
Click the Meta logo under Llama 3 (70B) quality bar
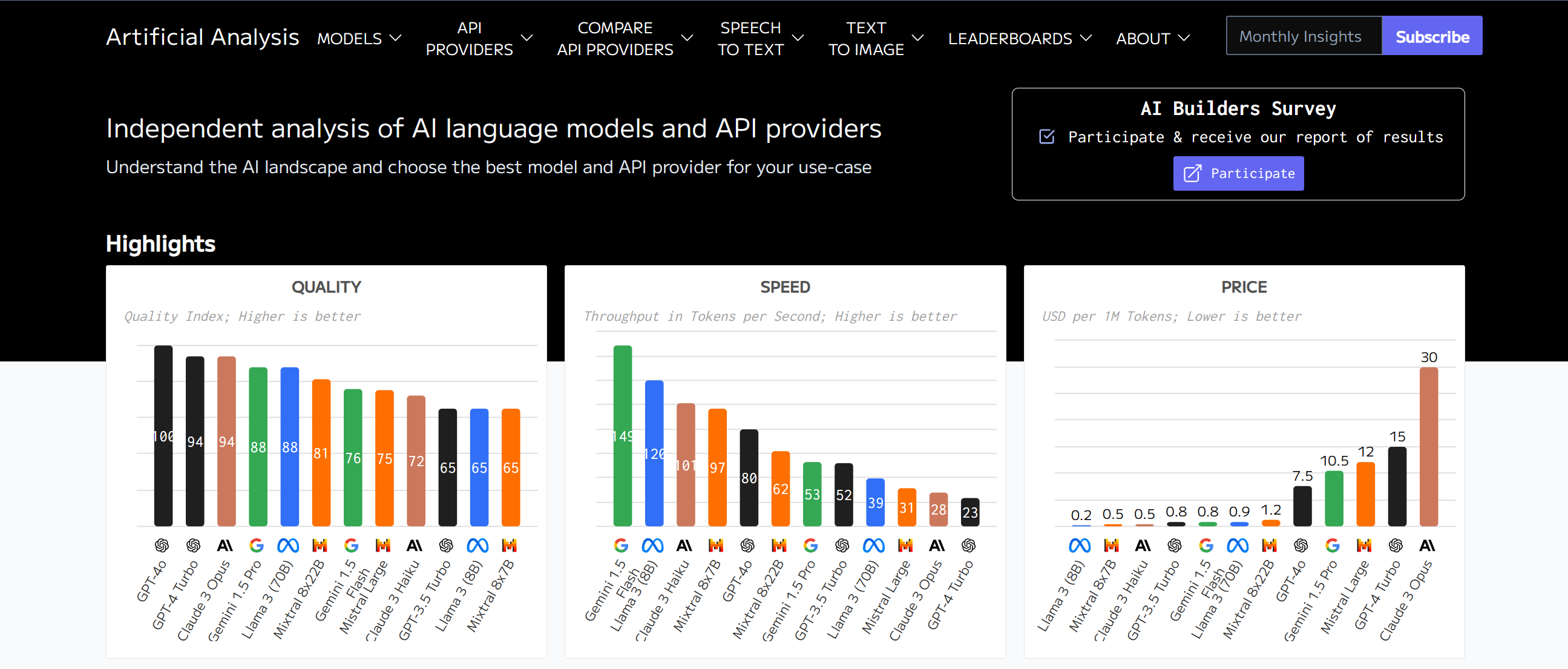(x=288, y=545)
